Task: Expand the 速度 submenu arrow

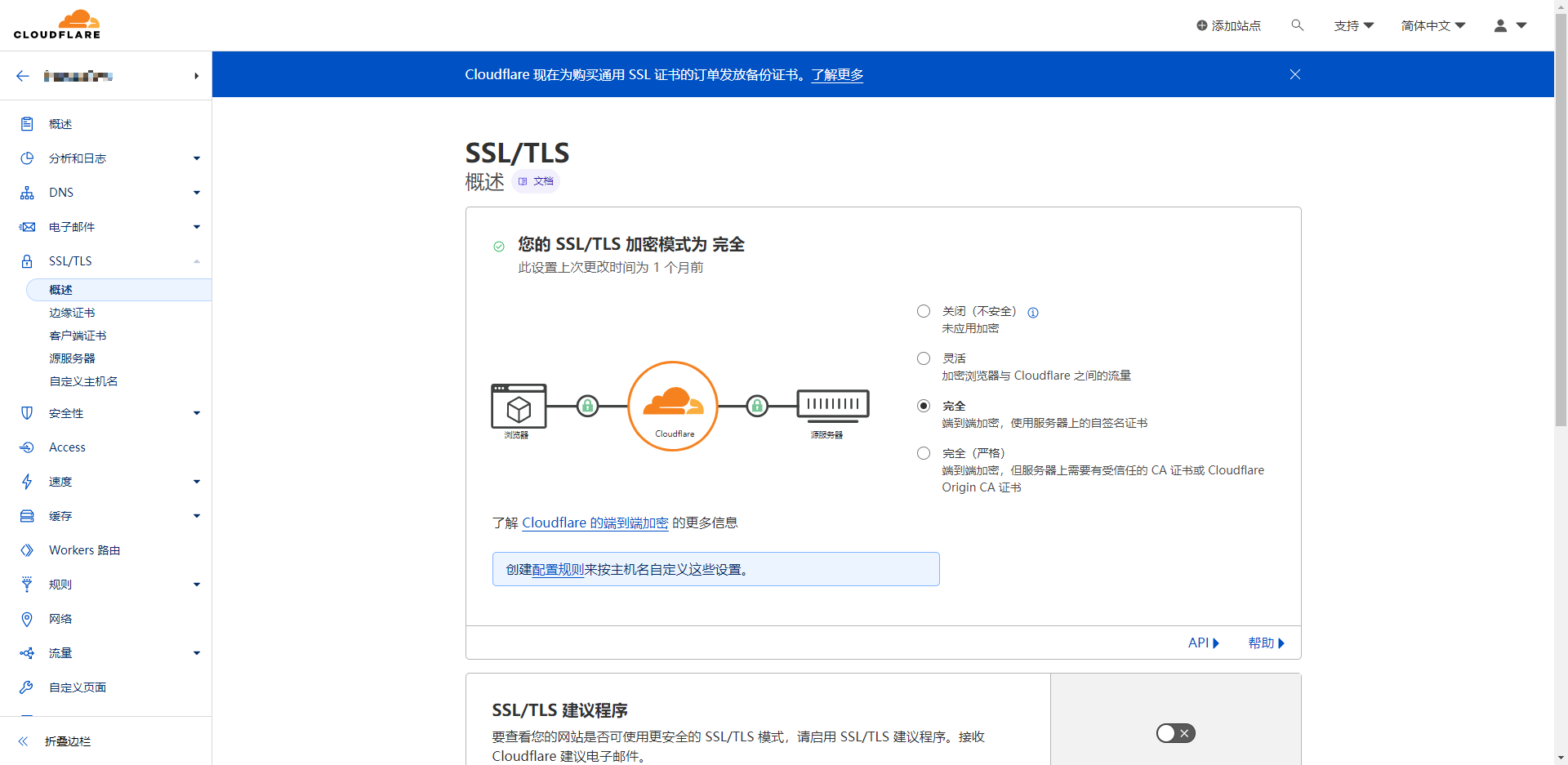Action: tap(197, 482)
